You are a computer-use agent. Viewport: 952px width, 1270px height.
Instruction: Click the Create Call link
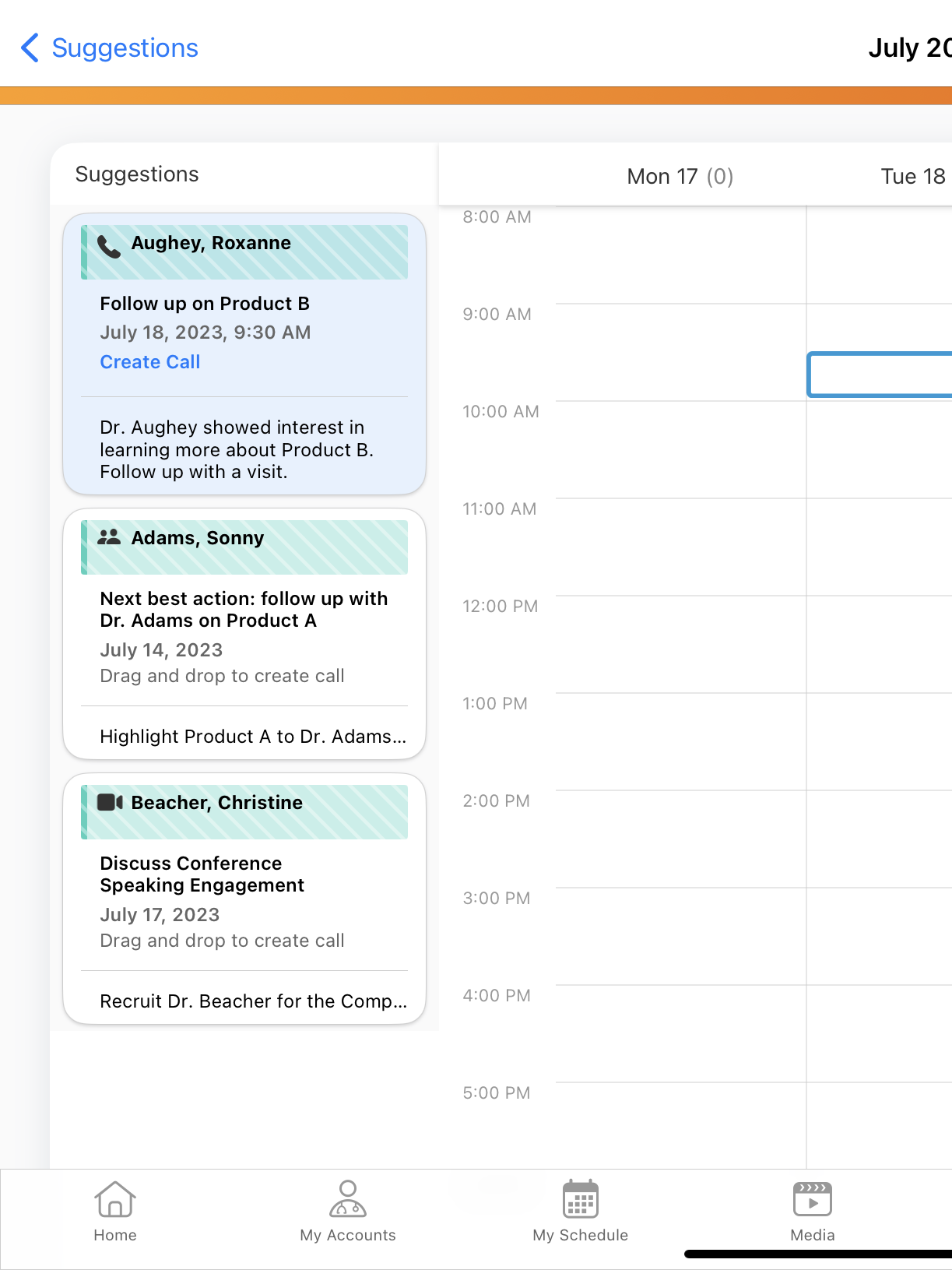[x=150, y=362]
